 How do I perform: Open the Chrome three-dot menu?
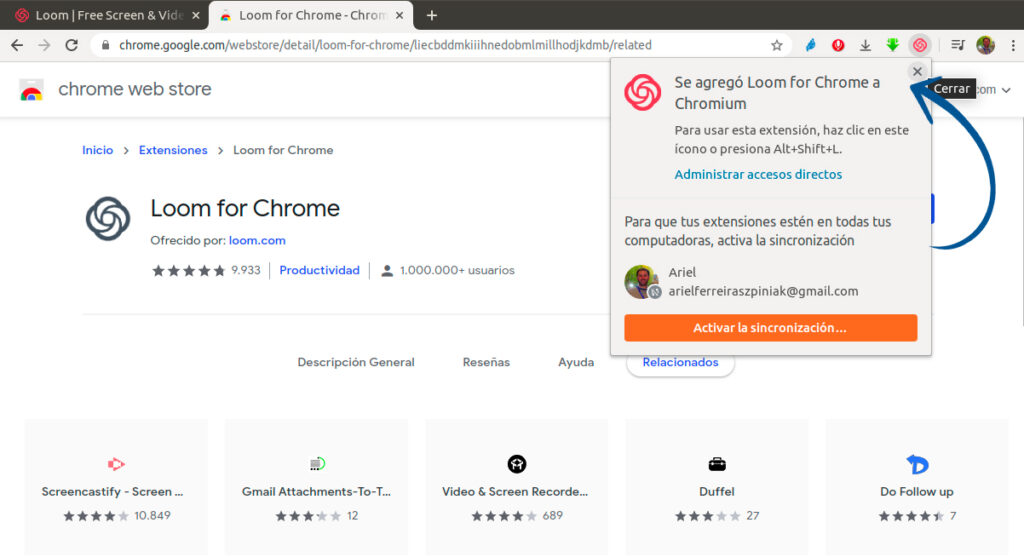pos(1013,45)
